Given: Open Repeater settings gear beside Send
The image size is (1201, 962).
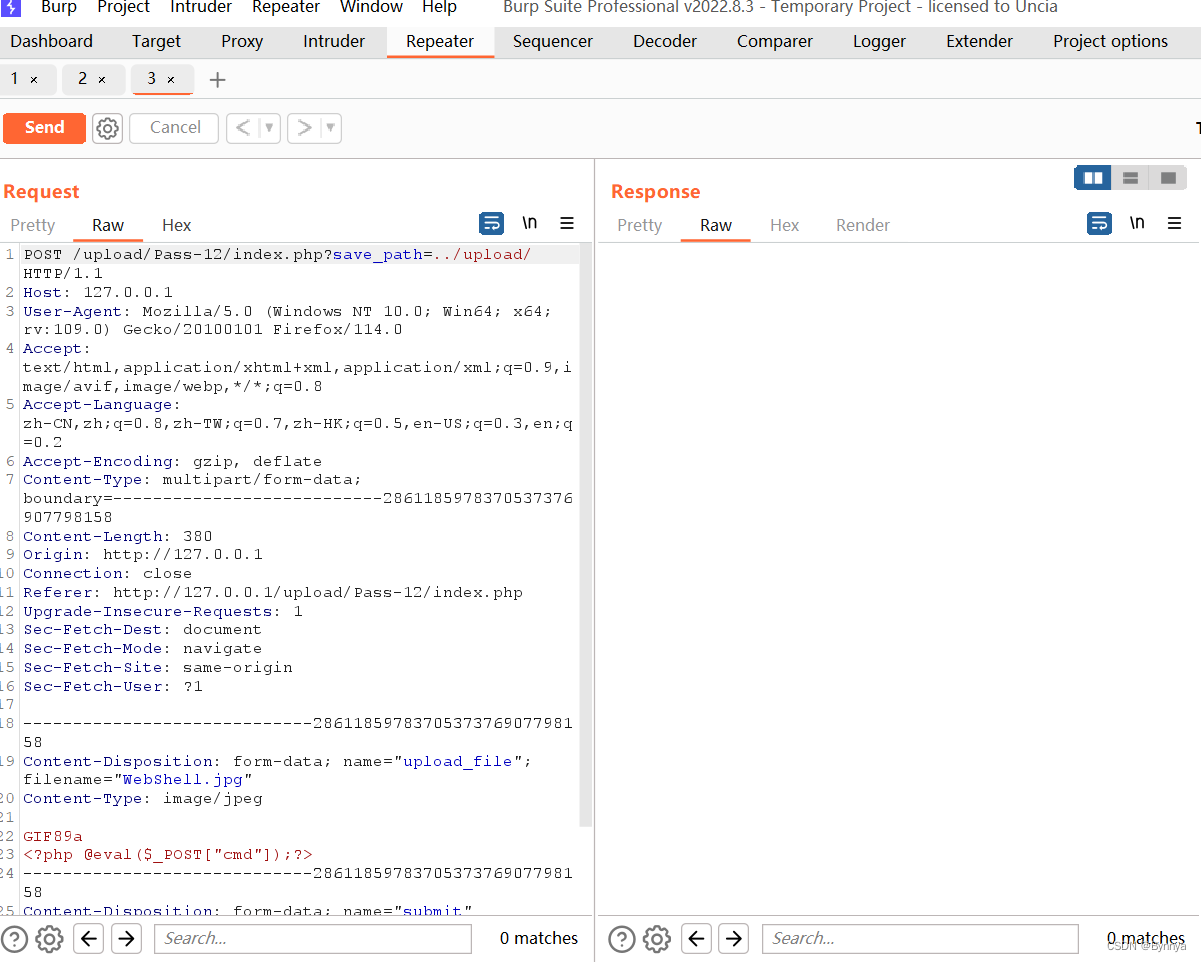Looking at the screenshot, I should click(107, 128).
